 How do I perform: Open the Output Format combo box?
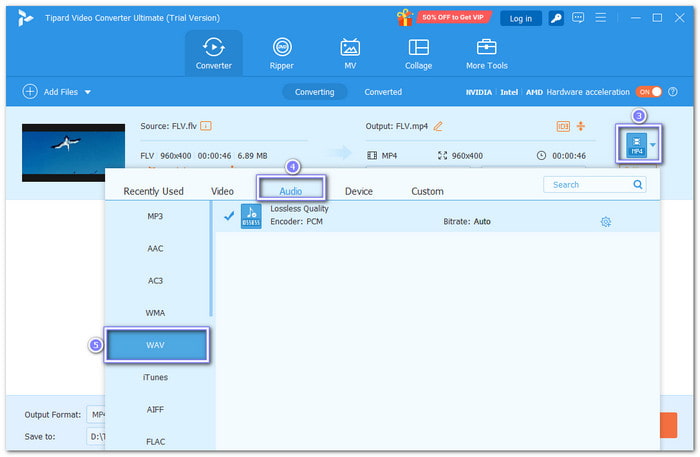96,415
